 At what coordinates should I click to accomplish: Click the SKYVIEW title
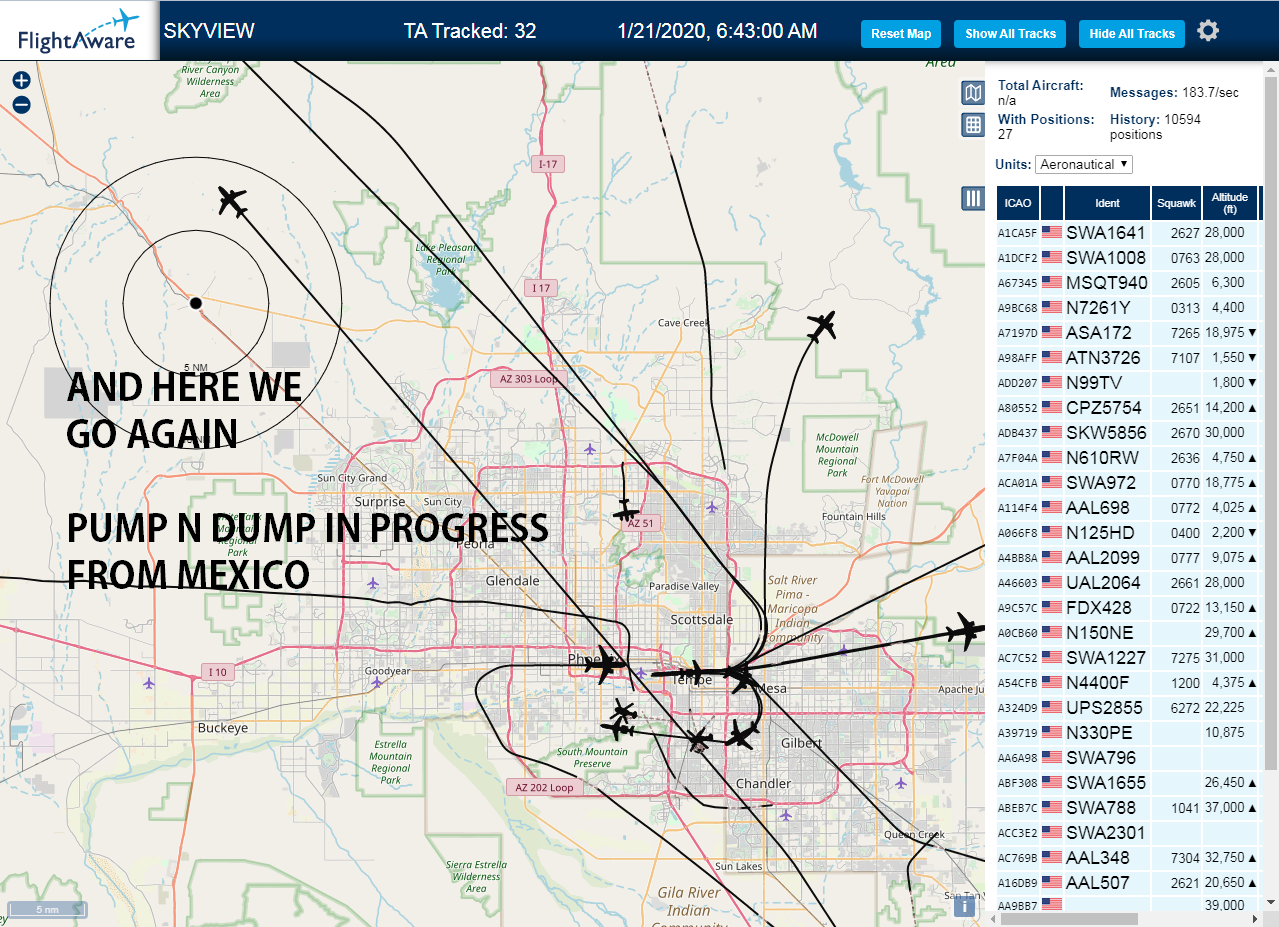[x=209, y=31]
